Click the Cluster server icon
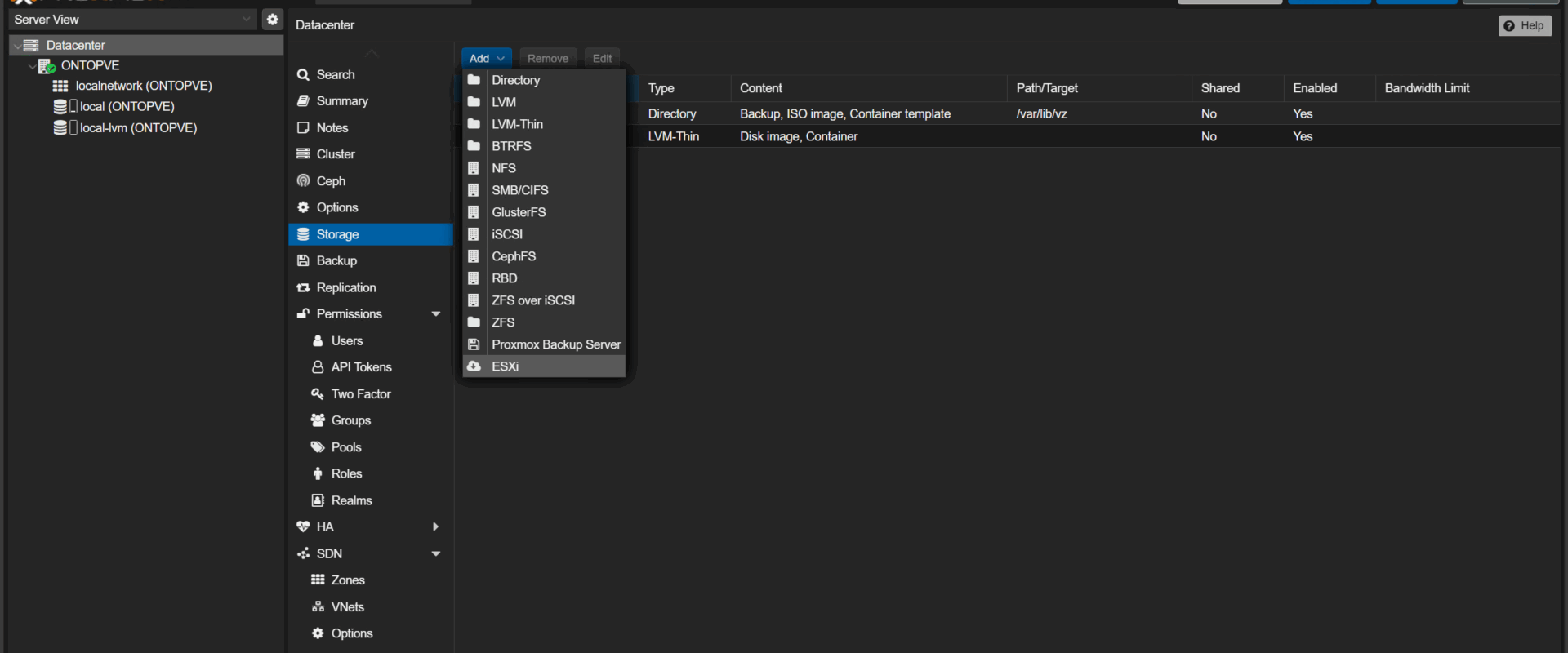This screenshot has width=1568, height=653. (x=303, y=154)
